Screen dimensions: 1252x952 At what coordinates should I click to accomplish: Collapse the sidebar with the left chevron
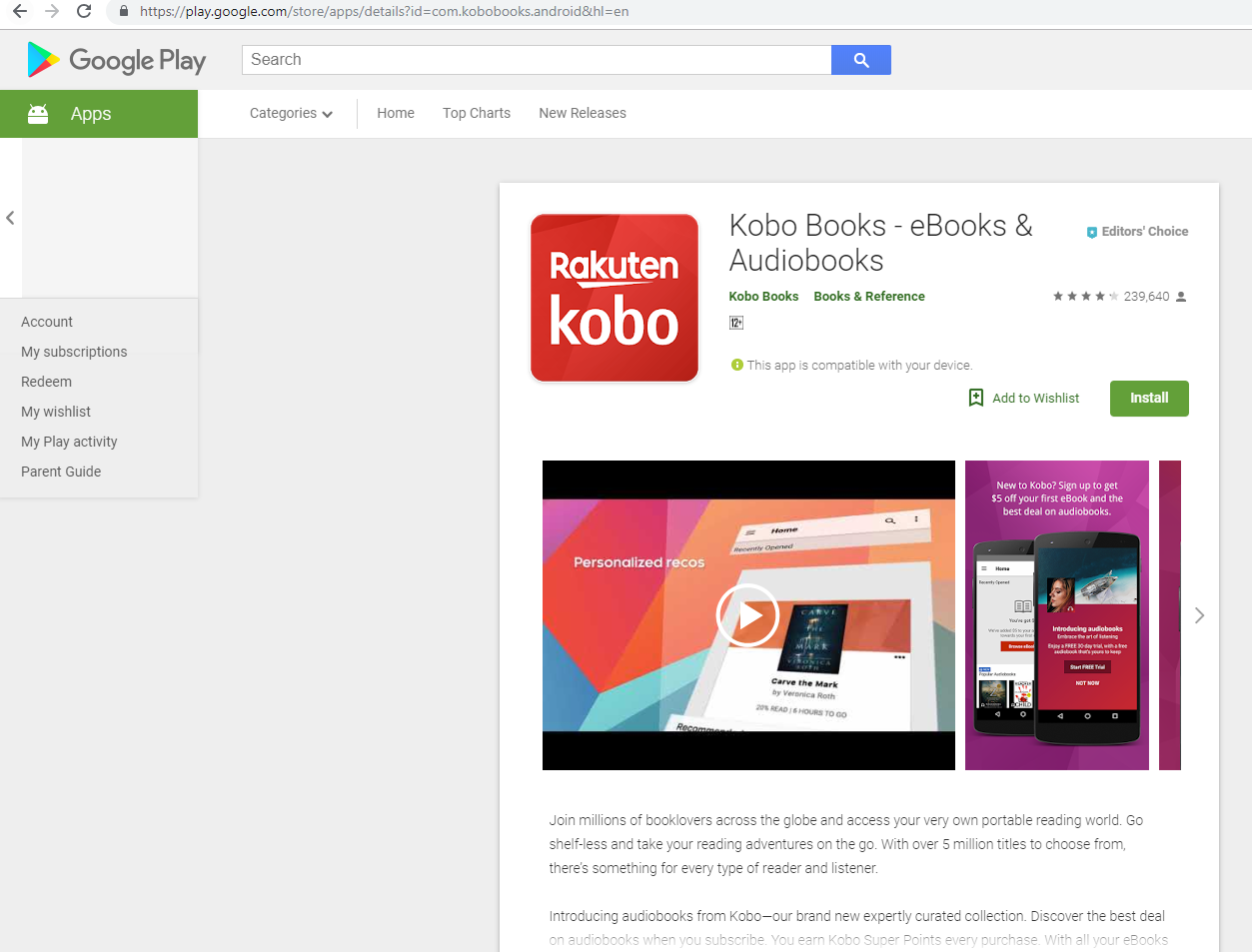10,218
